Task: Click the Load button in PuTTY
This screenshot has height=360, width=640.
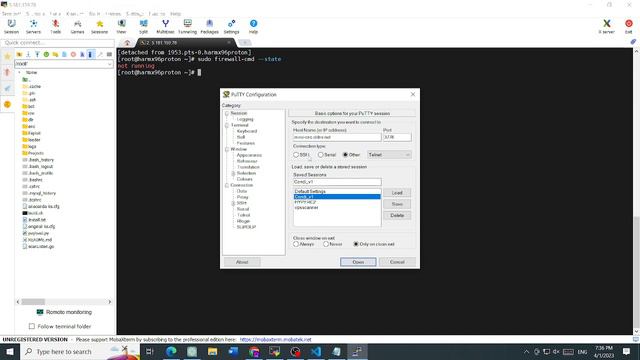Action: (x=397, y=193)
